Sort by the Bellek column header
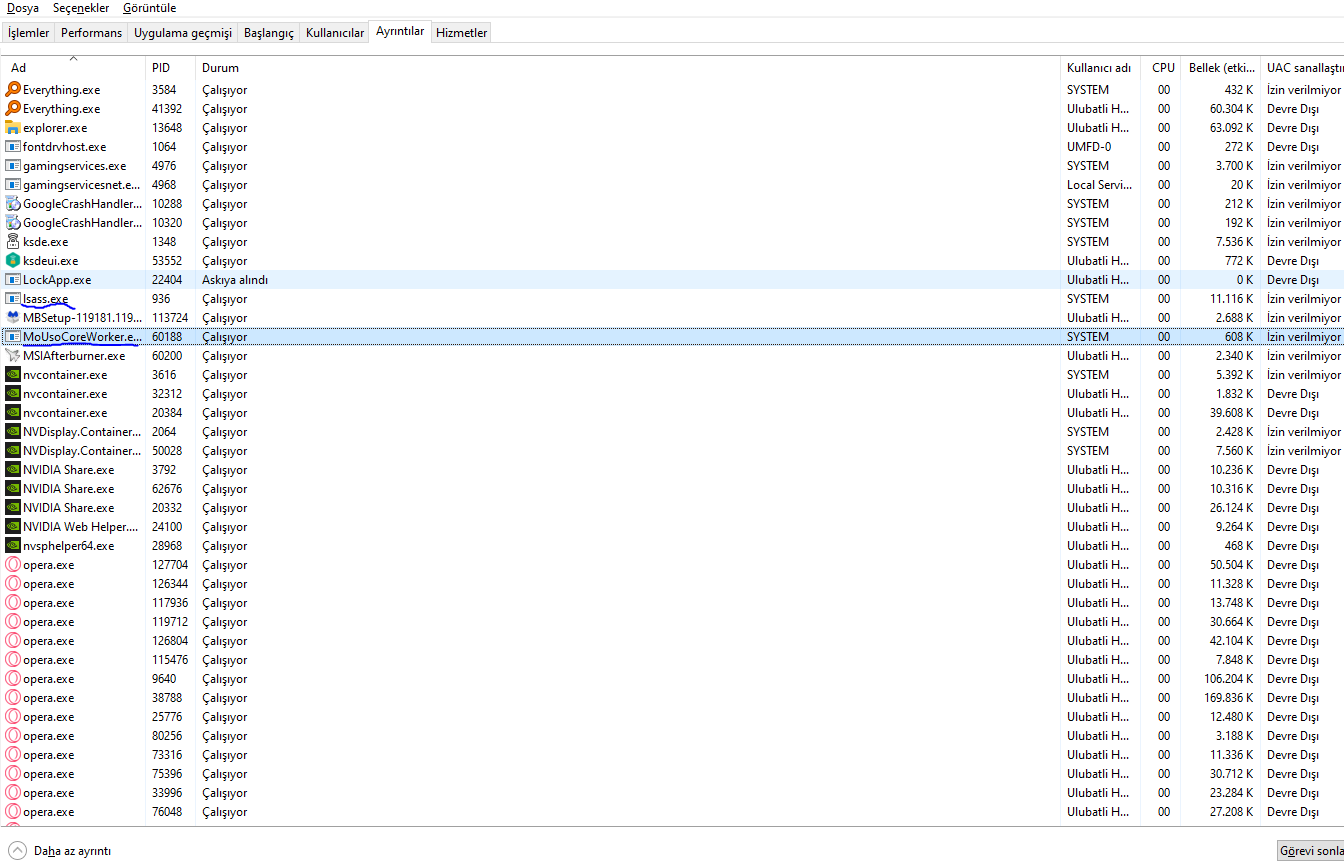The image size is (1344, 868). coord(1221,68)
